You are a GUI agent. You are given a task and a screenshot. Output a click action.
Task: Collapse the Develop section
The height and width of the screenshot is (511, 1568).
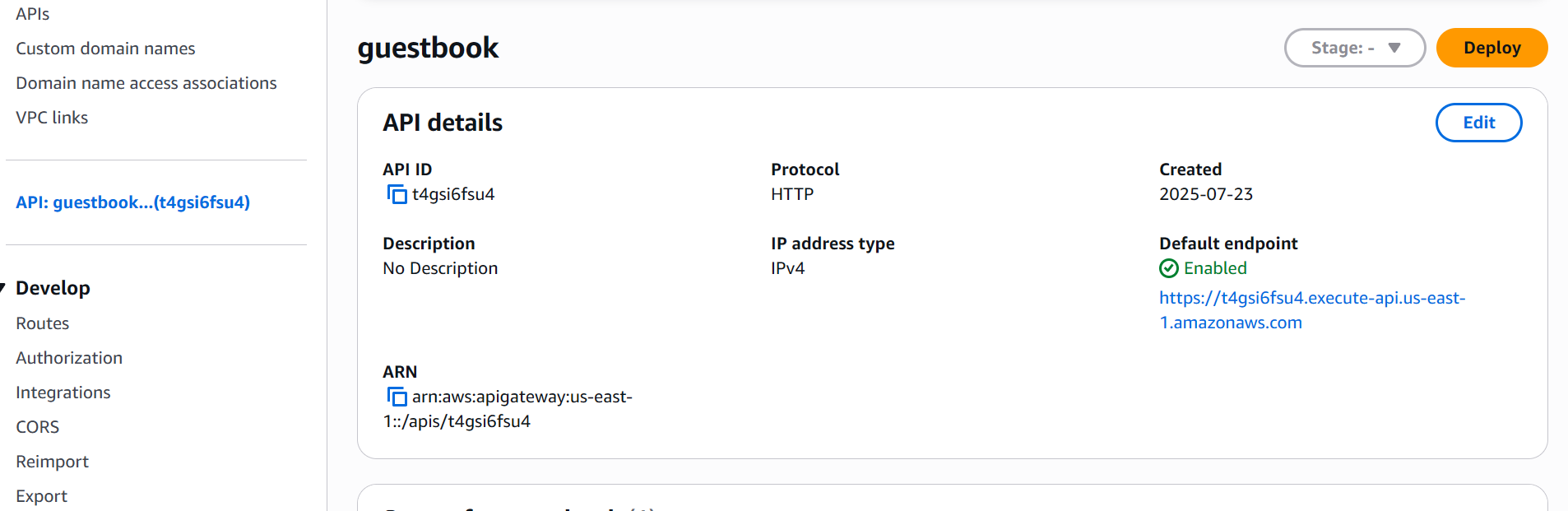4,288
